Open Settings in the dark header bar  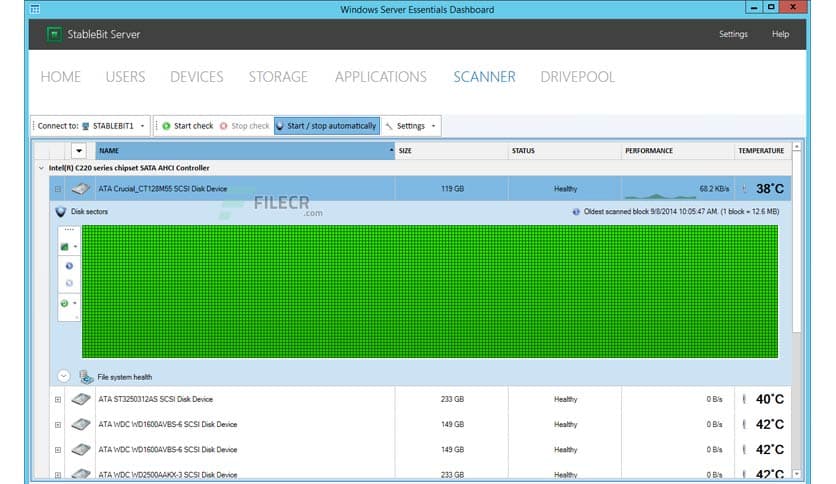[733, 34]
